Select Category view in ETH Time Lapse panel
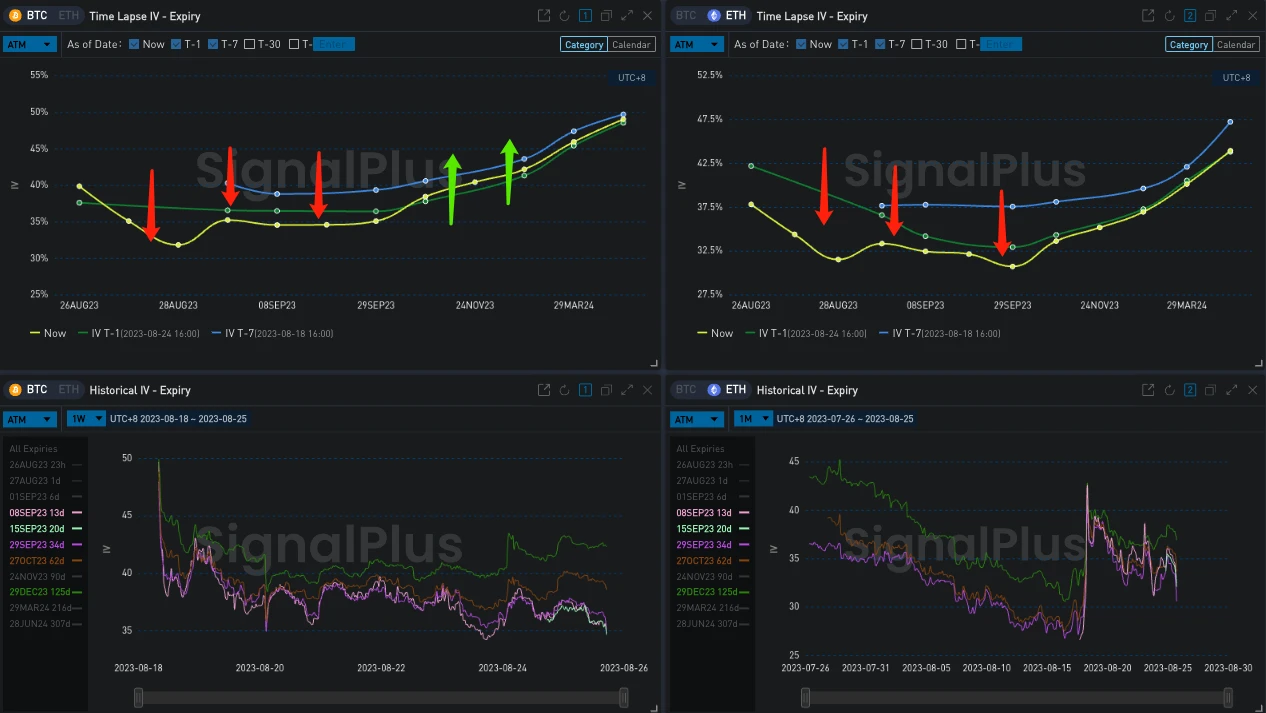Viewport: 1266px width, 713px height. click(x=1189, y=44)
